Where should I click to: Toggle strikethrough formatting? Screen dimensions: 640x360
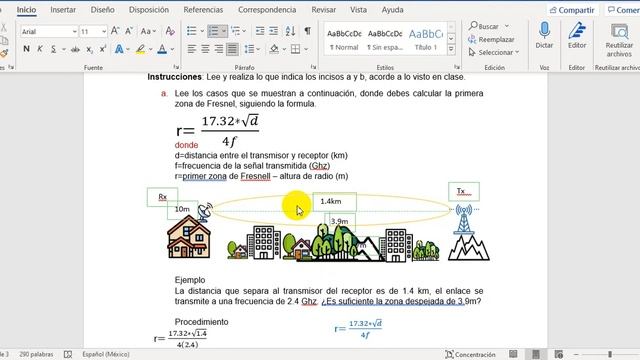coord(75,49)
